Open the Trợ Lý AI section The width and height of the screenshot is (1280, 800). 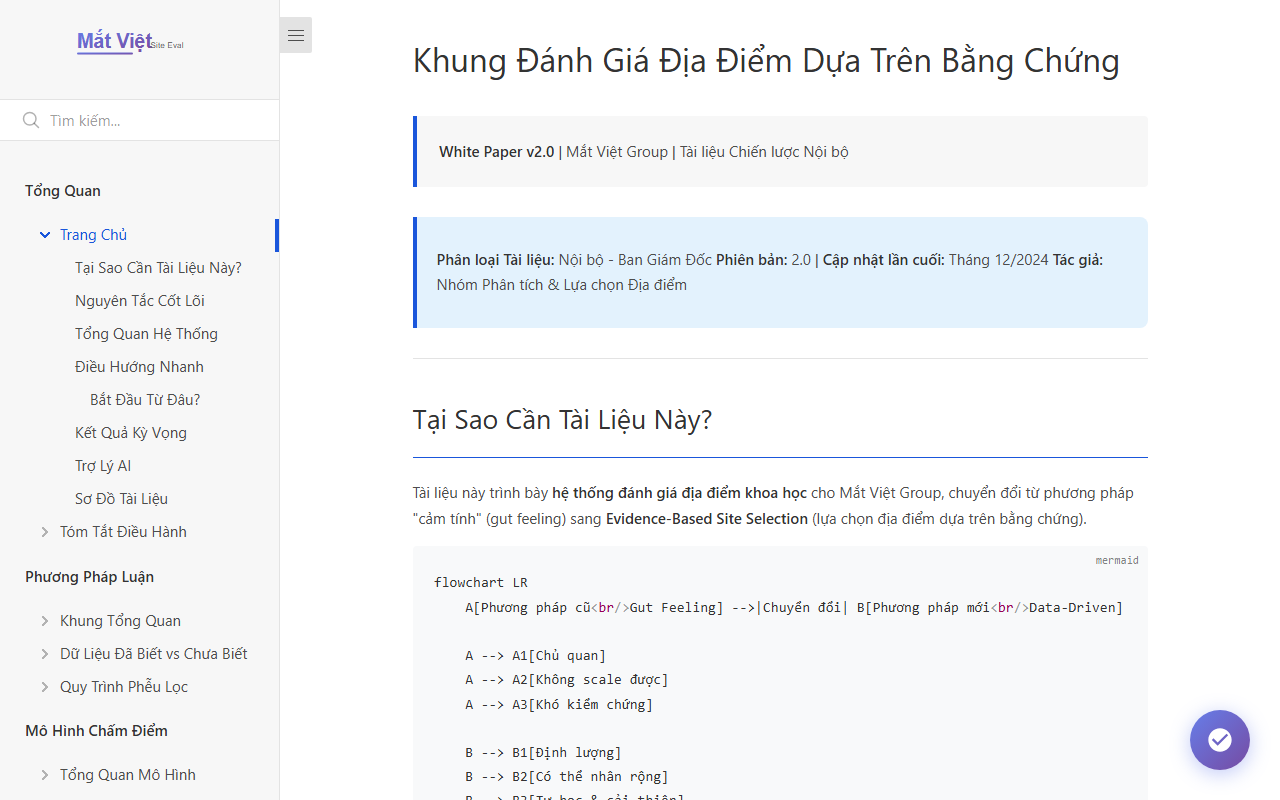(x=103, y=466)
